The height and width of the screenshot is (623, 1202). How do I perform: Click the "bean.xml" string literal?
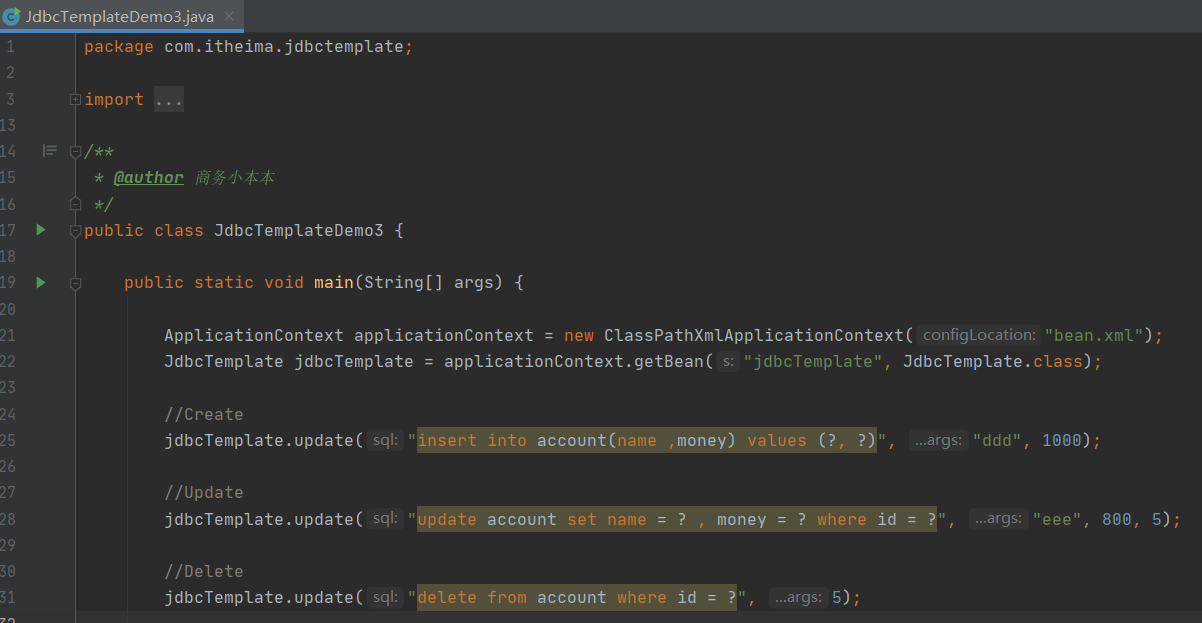[x=1094, y=335]
